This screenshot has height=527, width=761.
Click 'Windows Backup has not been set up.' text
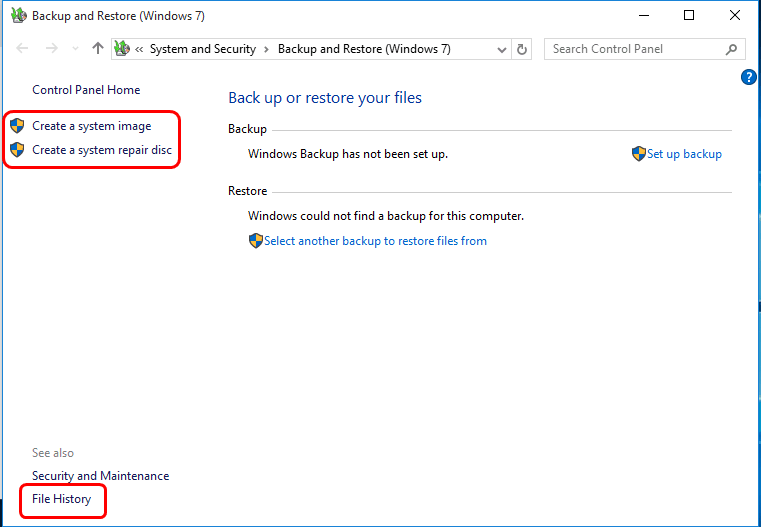click(347, 154)
